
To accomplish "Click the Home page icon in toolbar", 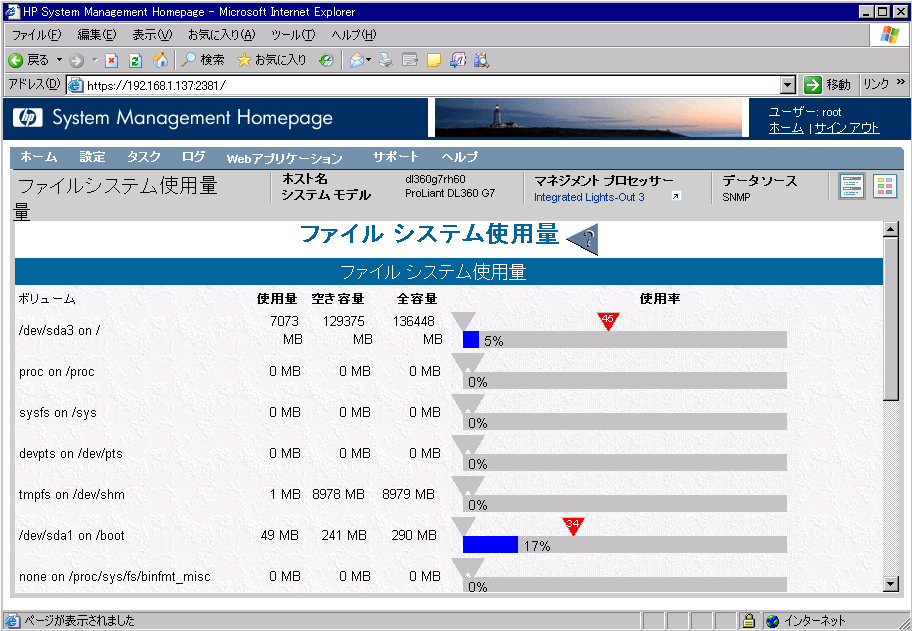I will [160, 60].
